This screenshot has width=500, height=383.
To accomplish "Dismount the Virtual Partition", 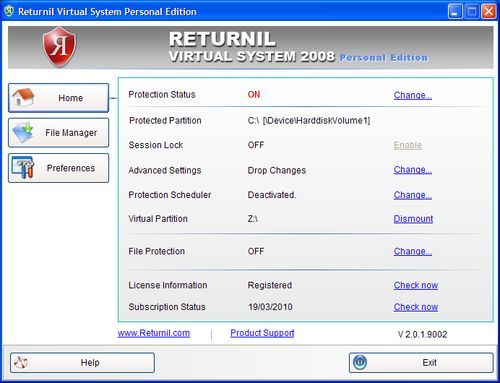I will point(413,219).
